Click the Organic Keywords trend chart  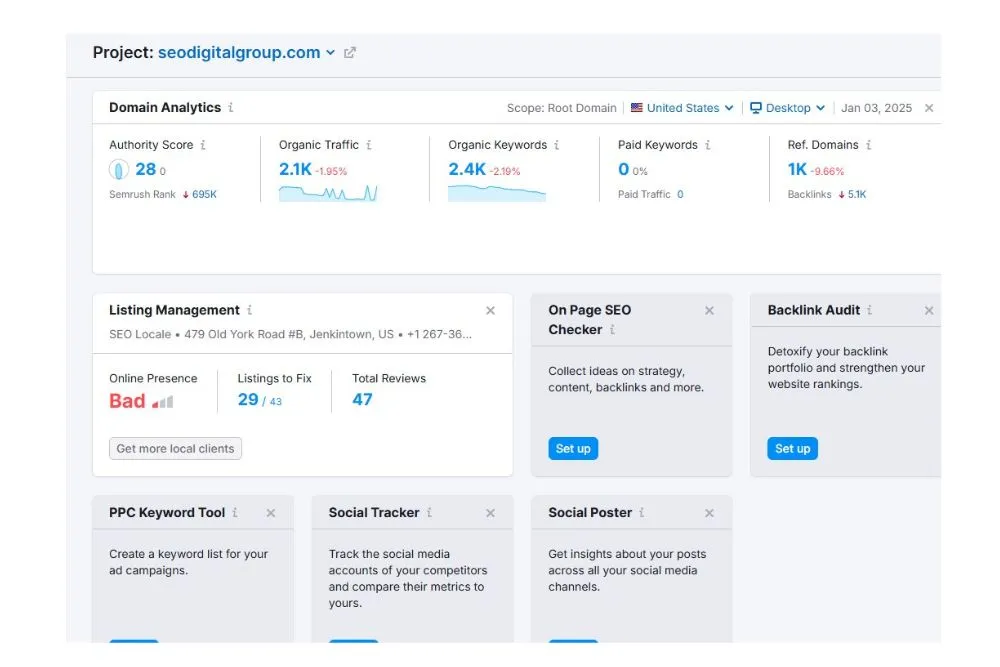coord(497,193)
